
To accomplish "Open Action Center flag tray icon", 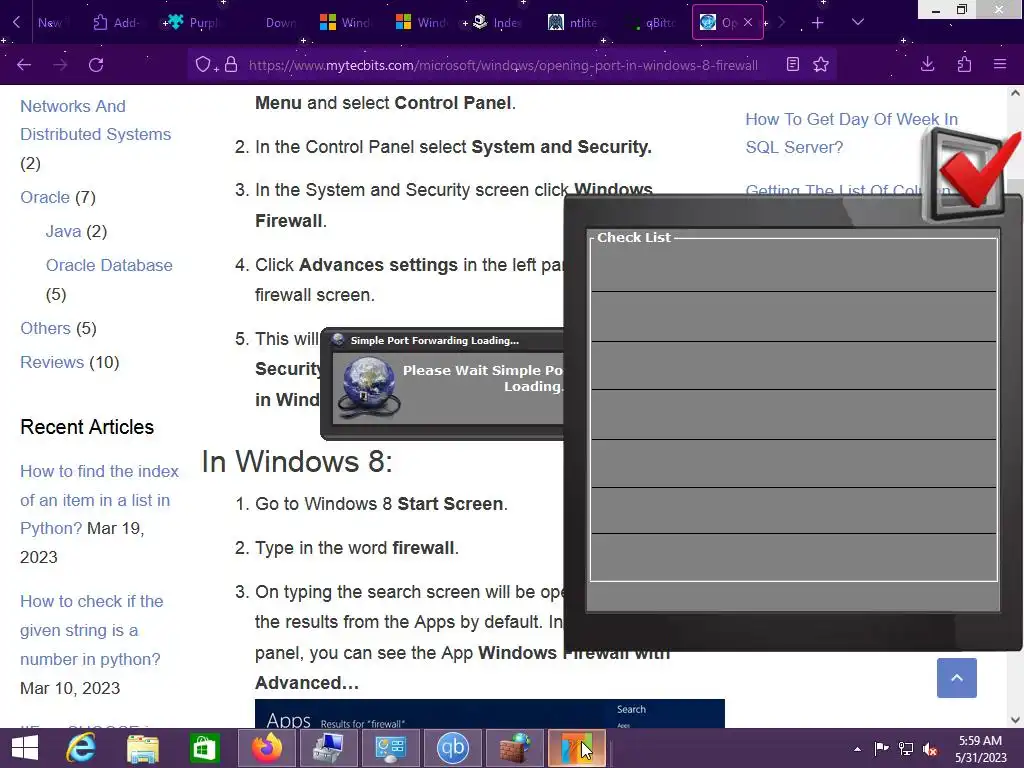I will (x=881, y=749).
